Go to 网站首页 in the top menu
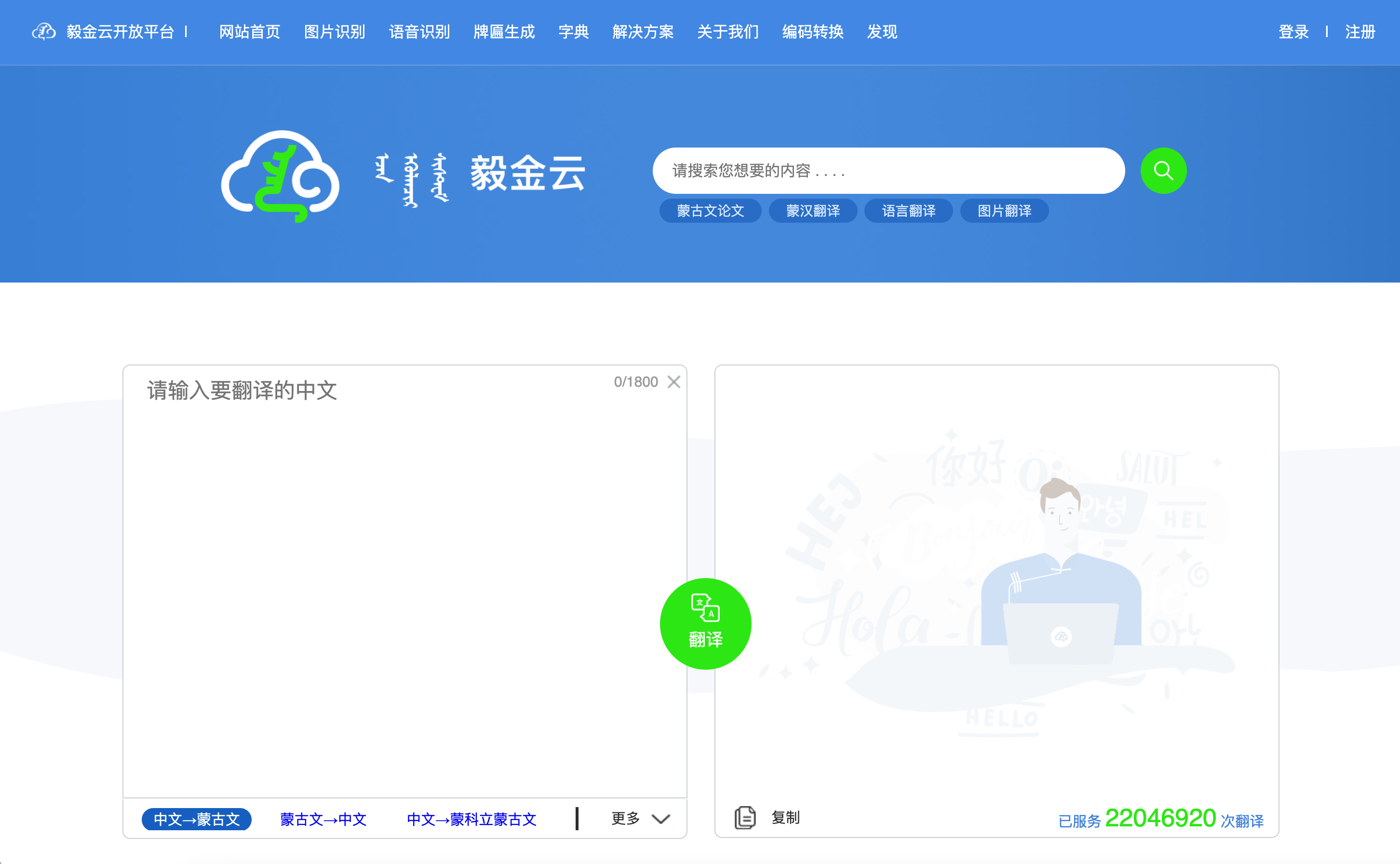This screenshot has width=1400, height=864. pos(249,31)
